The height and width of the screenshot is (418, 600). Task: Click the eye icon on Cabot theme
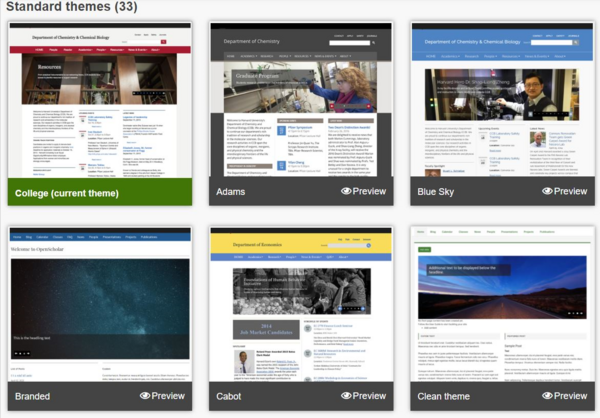coord(347,396)
